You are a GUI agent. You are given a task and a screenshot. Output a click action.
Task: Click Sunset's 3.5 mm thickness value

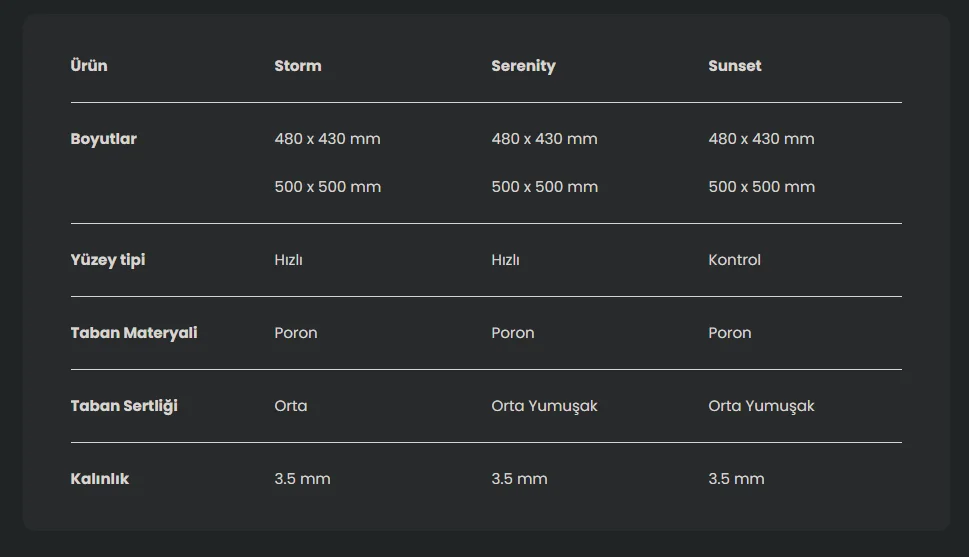tap(736, 479)
